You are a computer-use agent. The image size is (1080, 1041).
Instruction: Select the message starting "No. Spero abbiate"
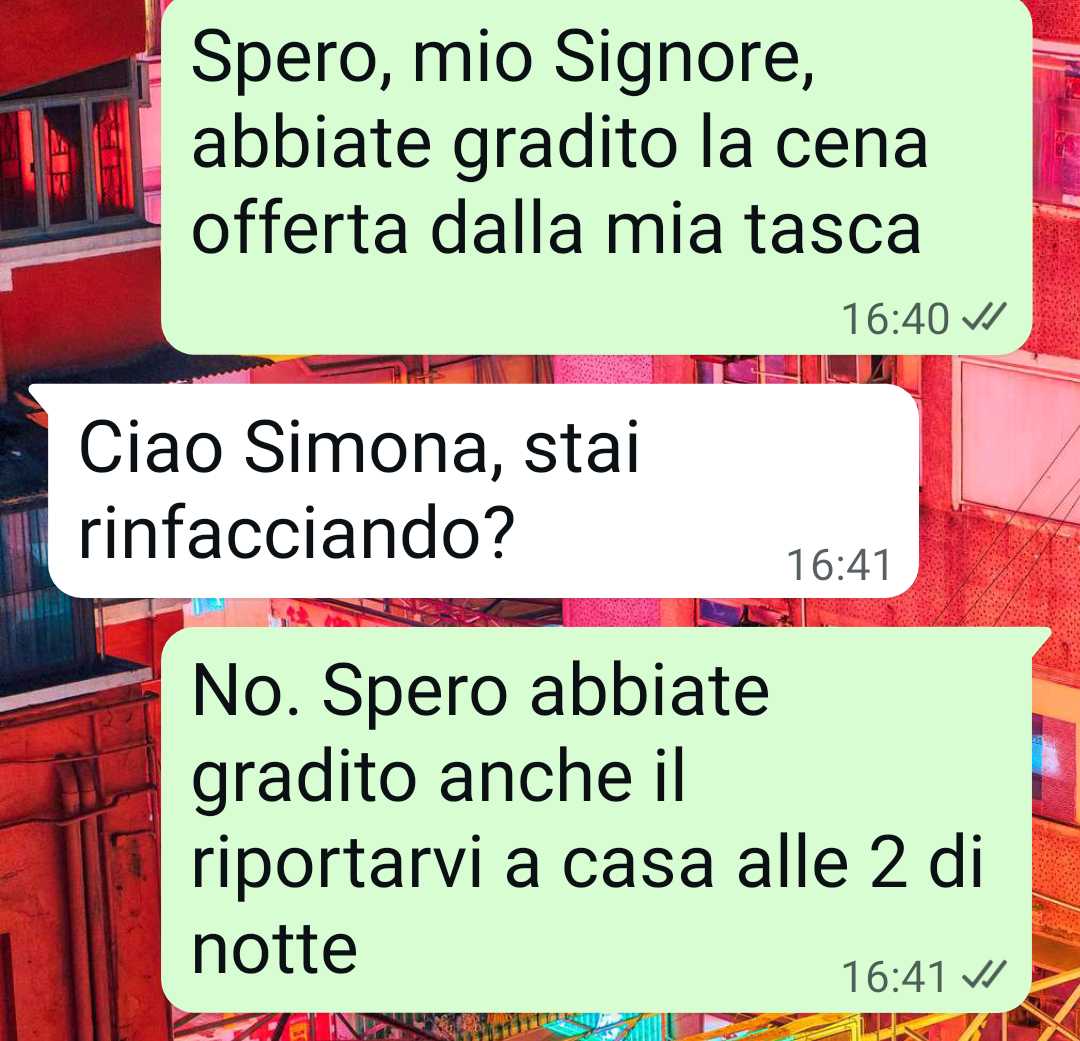coord(596,820)
